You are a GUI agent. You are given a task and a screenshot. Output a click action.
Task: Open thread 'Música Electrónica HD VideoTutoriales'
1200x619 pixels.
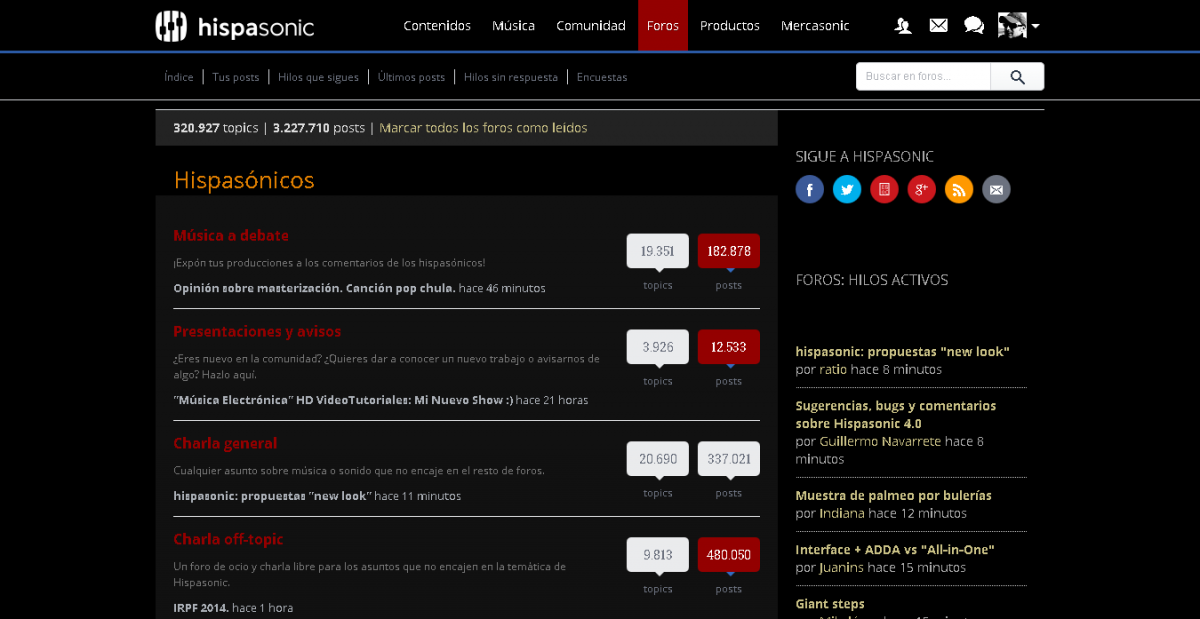343,400
